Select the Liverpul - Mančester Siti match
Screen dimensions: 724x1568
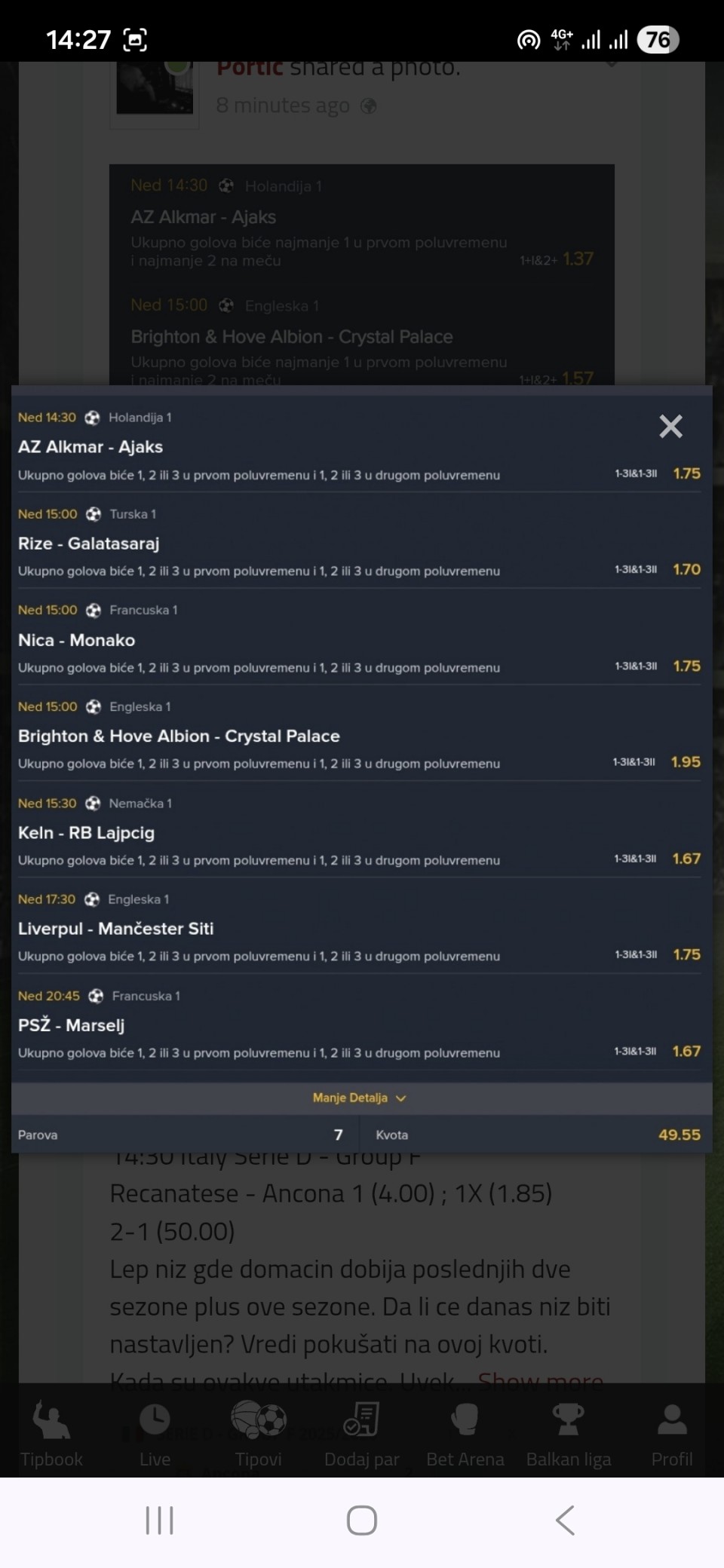coord(116,929)
